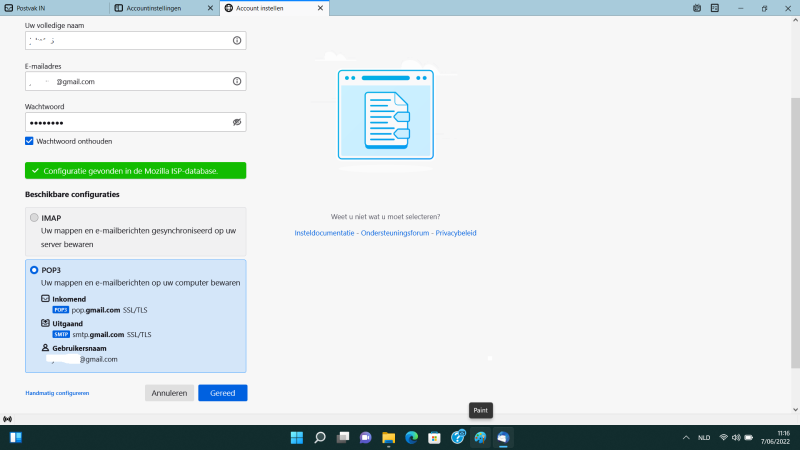The image size is (800, 450).
Task: Open the Insteldocumentatie link
Action: [x=324, y=233]
